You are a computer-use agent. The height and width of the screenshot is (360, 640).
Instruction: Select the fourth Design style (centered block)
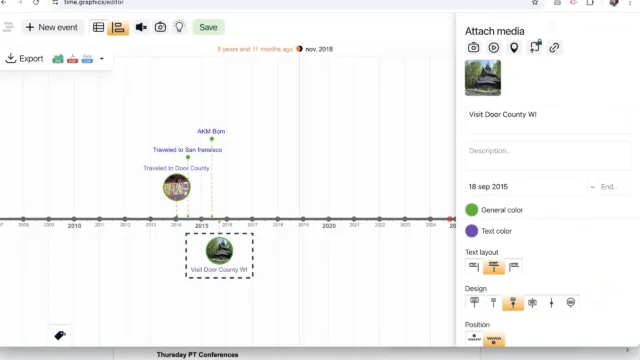[x=532, y=302]
